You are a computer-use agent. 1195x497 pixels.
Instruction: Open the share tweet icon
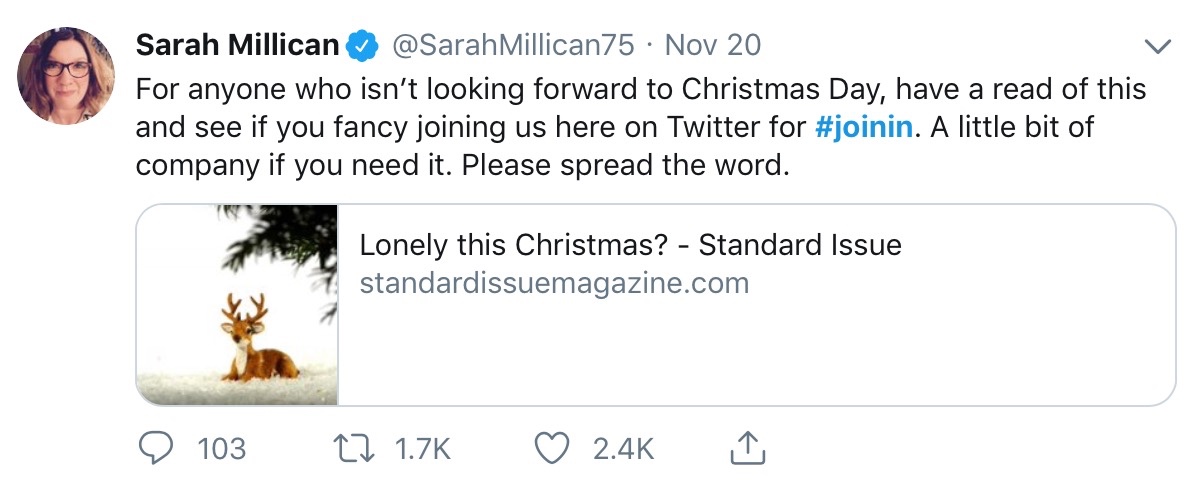point(746,448)
